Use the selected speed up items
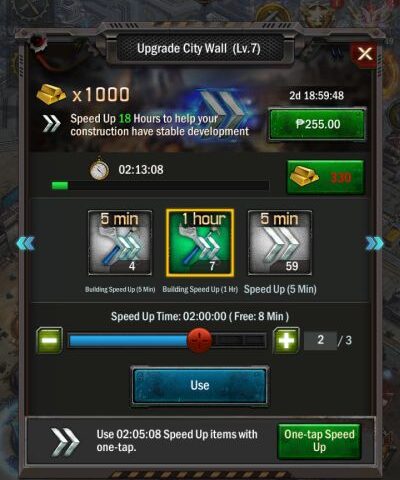This screenshot has width=400, height=480. (x=200, y=386)
